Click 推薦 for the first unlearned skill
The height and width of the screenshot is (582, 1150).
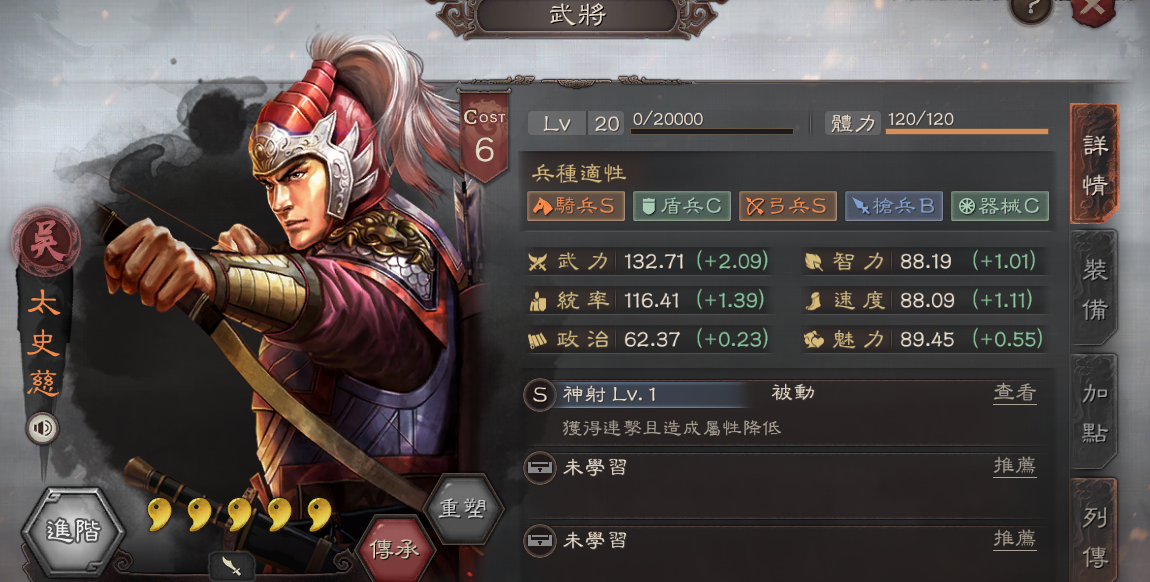tap(1015, 466)
